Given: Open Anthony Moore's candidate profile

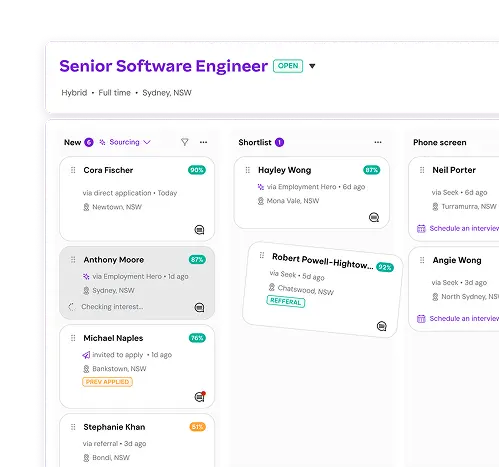Looking at the screenshot, I should click(x=114, y=260).
